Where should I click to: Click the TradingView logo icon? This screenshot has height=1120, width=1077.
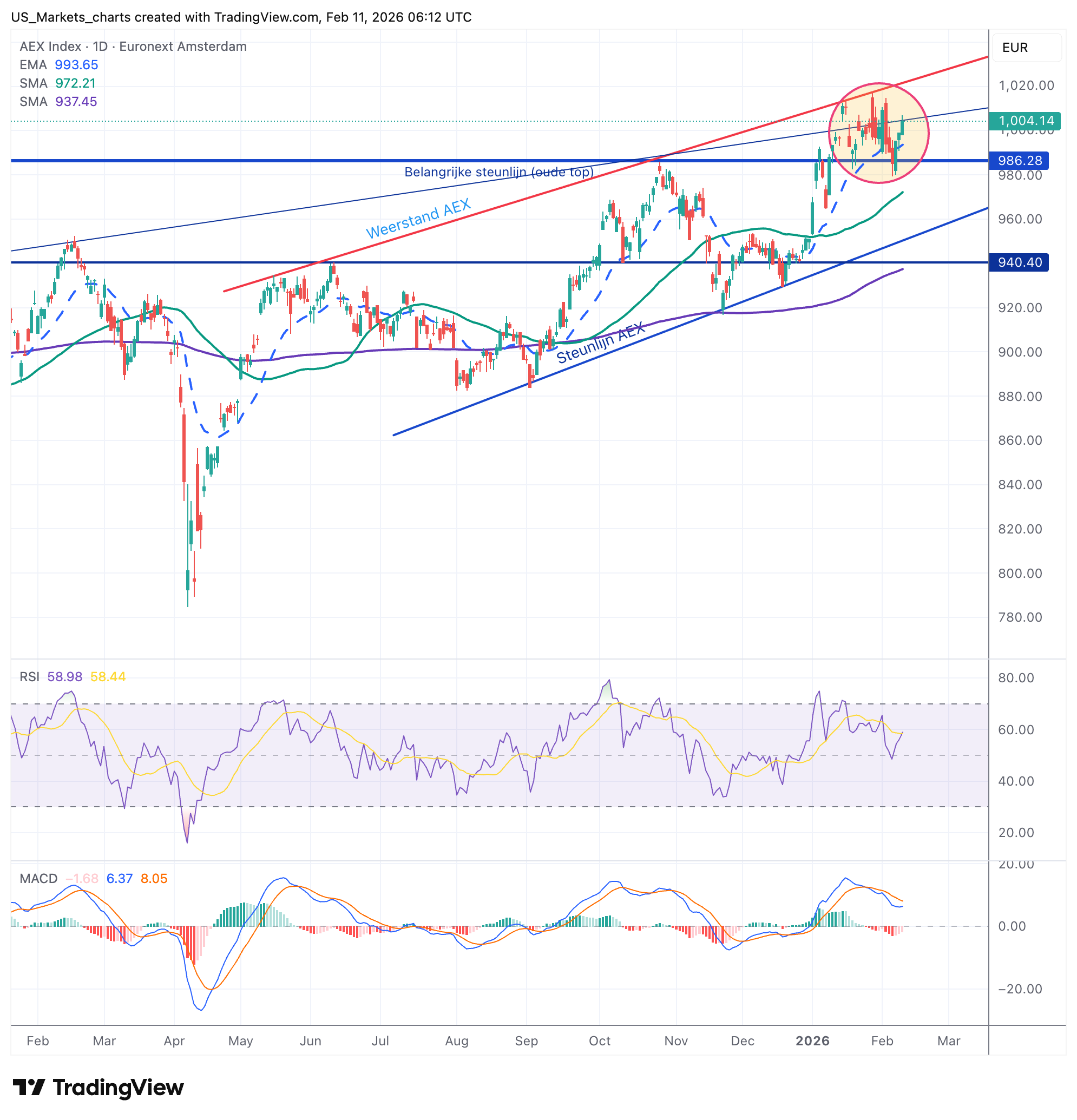click(29, 1088)
